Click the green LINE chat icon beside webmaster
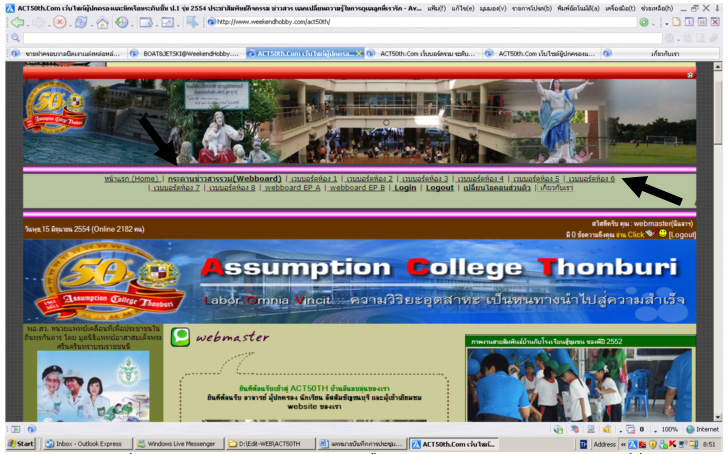The height and width of the screenshot is (454, 728). (x=180, y=339)
